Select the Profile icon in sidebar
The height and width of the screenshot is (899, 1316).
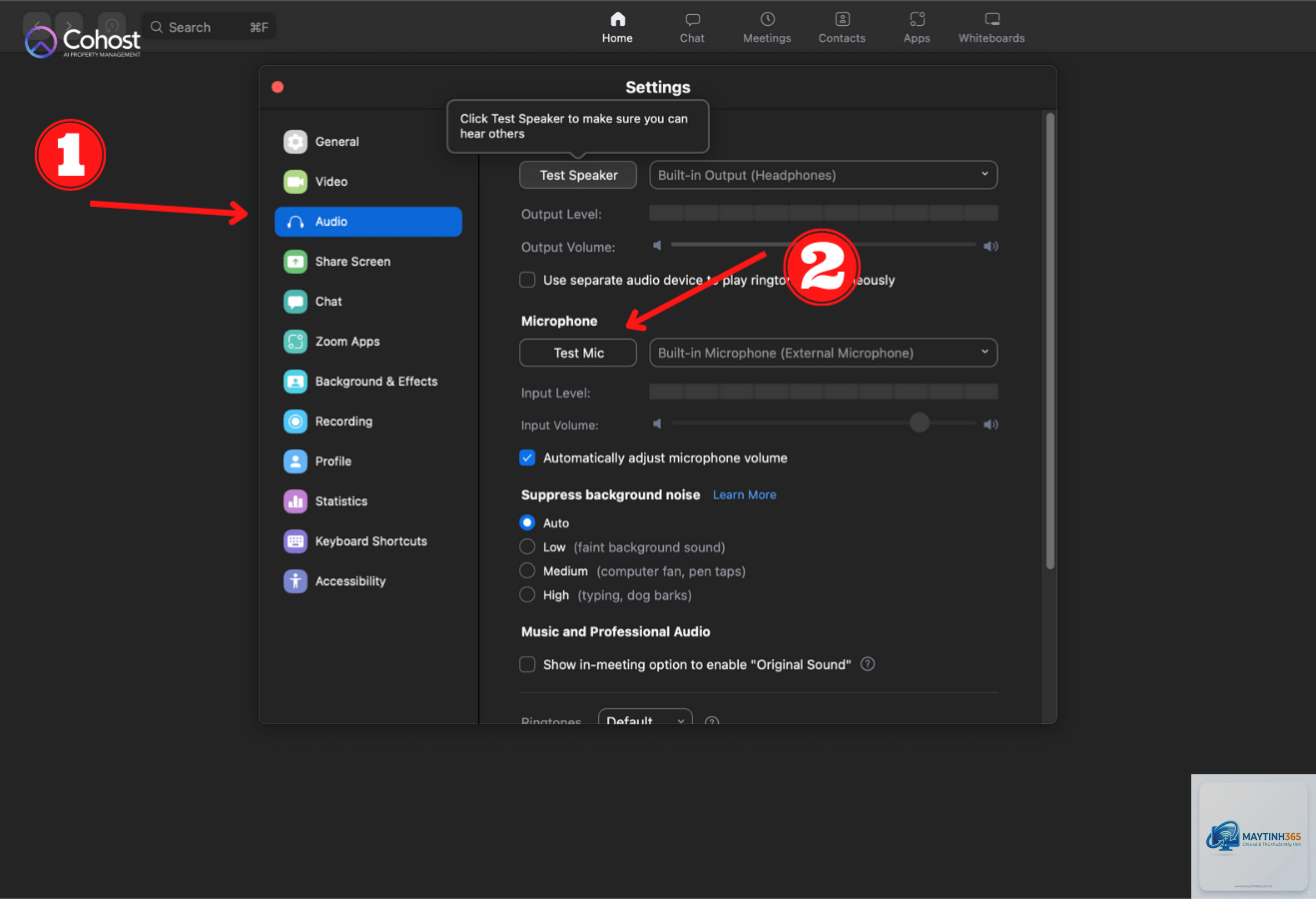(296, 461)
